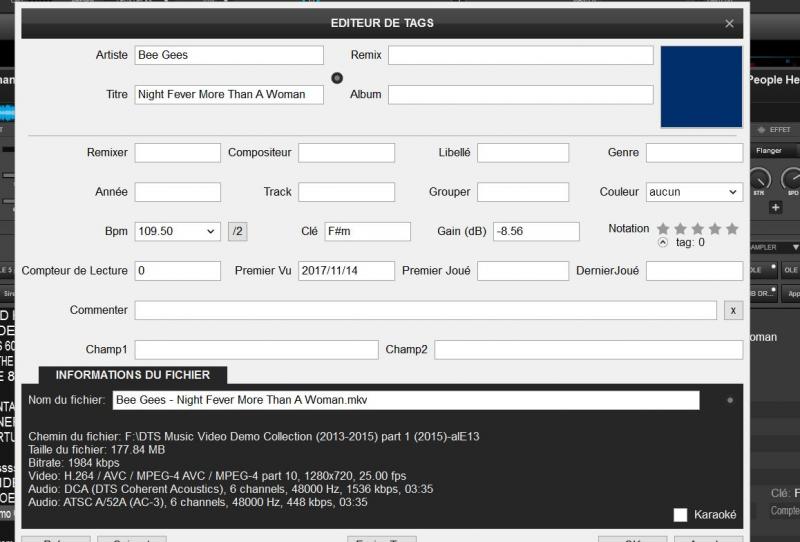Click the STR effect knob behind dialog
The image size is (800, 542).
pyautogui.click(x=760, y=179)
